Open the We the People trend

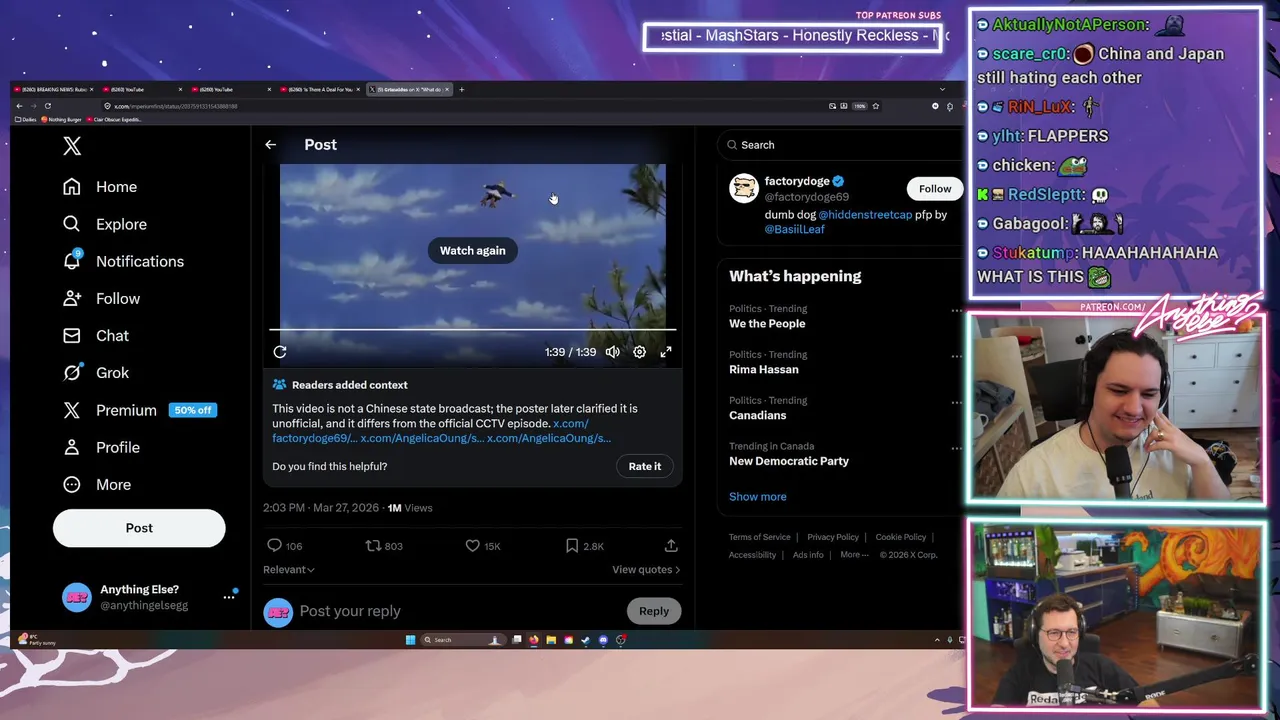[x=767, y=324]
